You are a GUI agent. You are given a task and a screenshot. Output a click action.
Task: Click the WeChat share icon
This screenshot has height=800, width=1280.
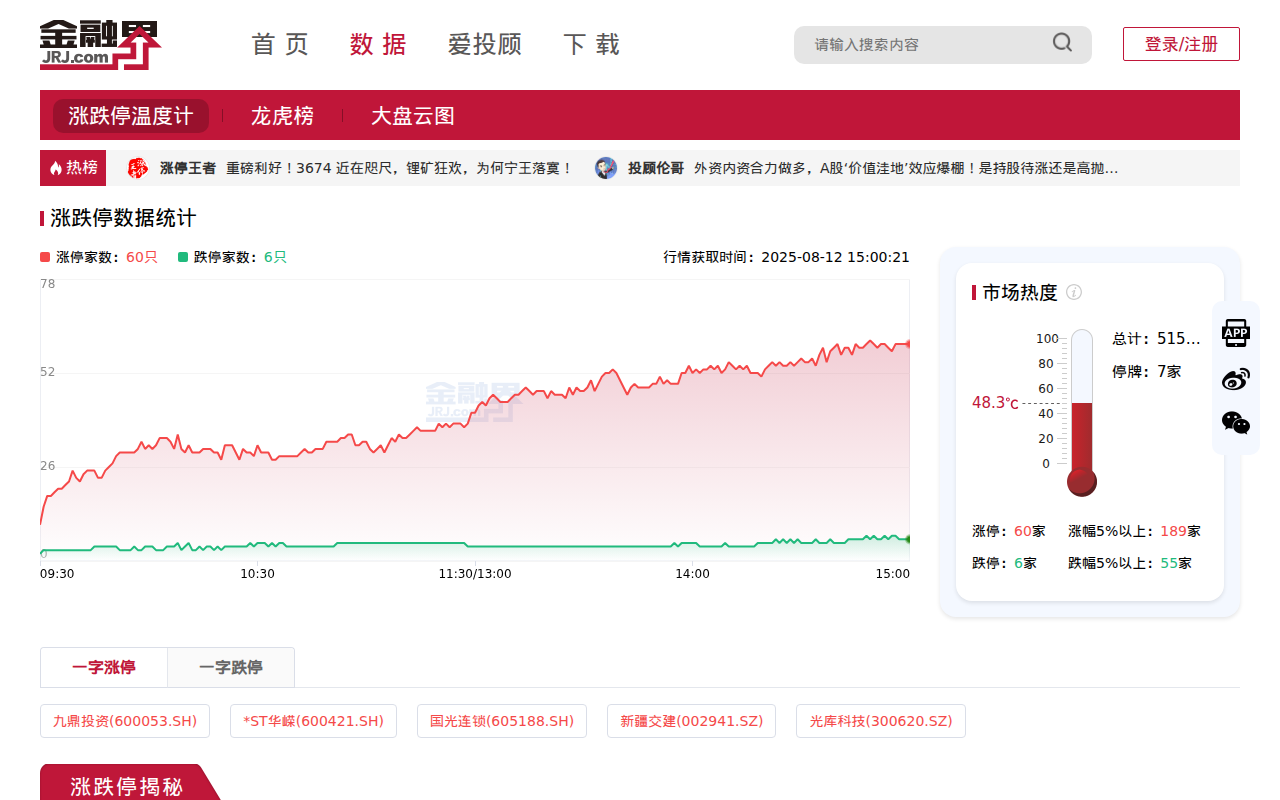coord(1236,423)
